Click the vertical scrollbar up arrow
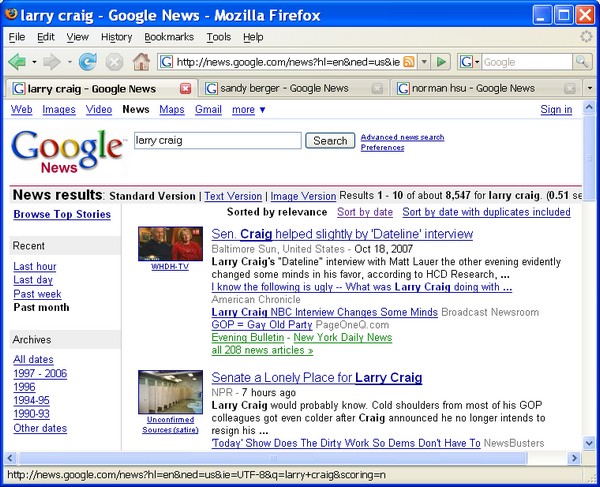The image size is (600, 487). pyautogui.click(x=589, y=107)
